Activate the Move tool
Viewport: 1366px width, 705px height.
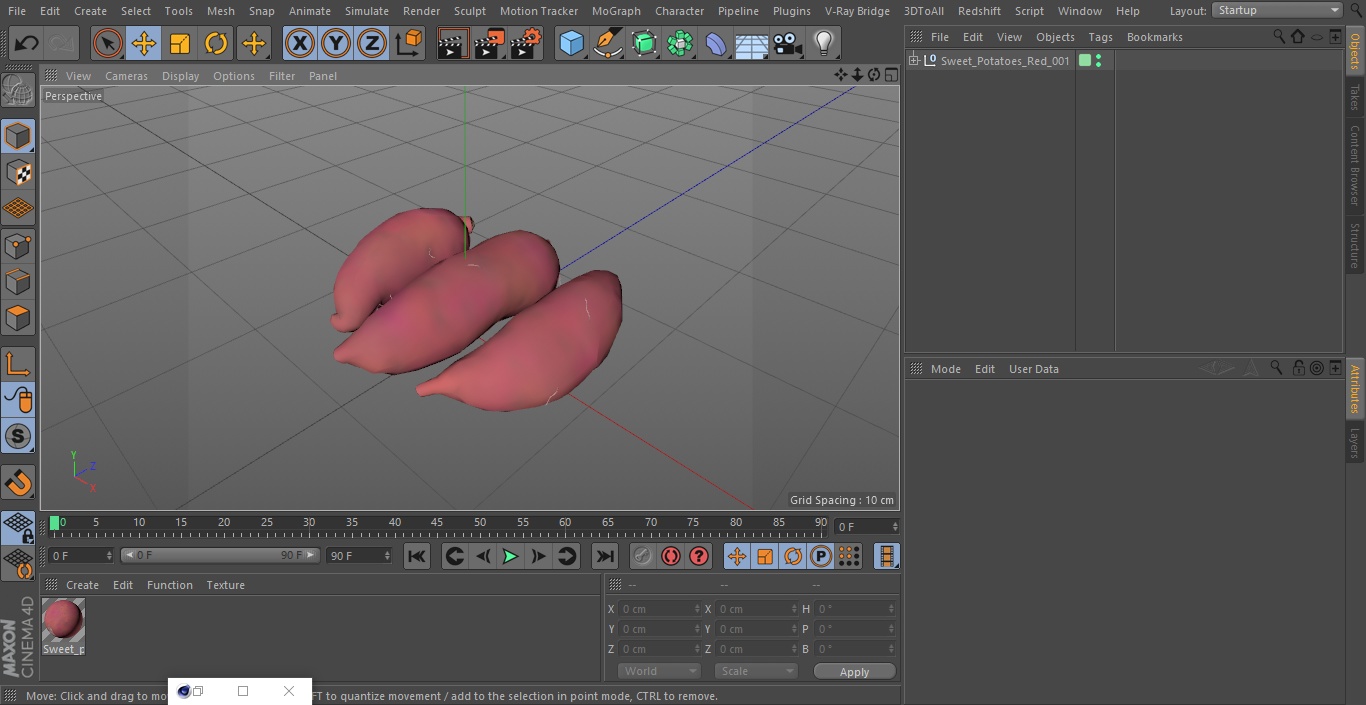tap(144, 43)
